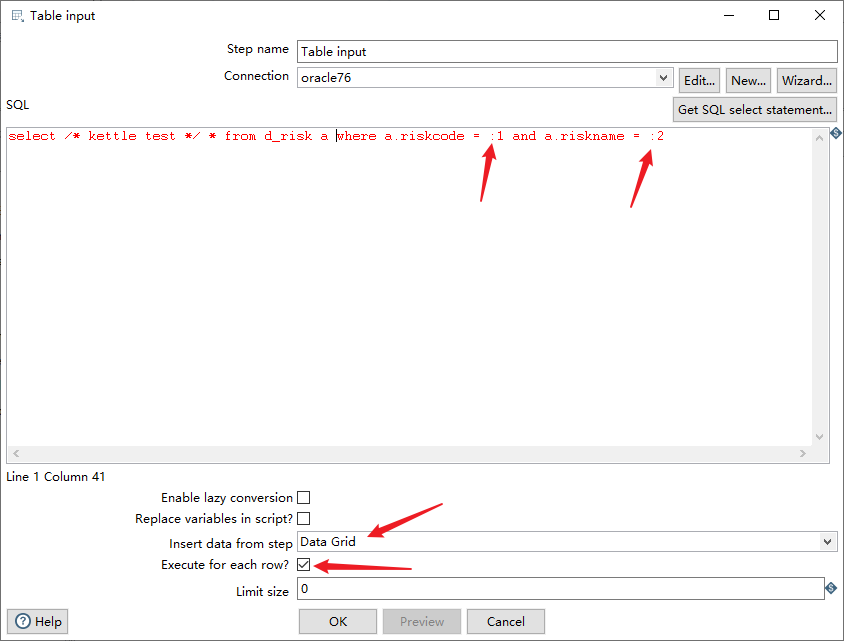Focus the Limit size input field
The height and width of the screenshot is (641, 844).
(x=560, y=589)
